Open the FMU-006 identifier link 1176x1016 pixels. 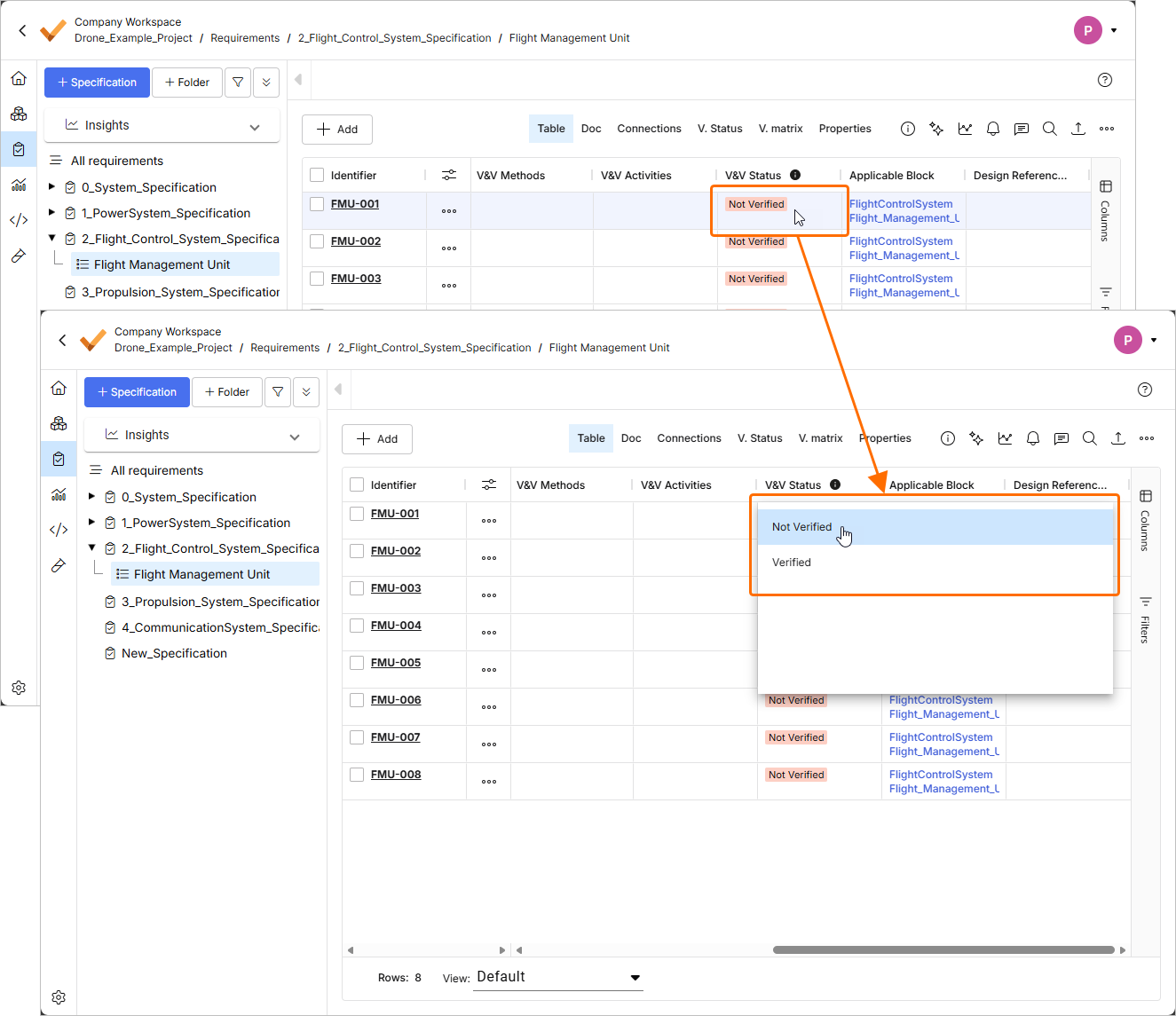tap(396, 700)
